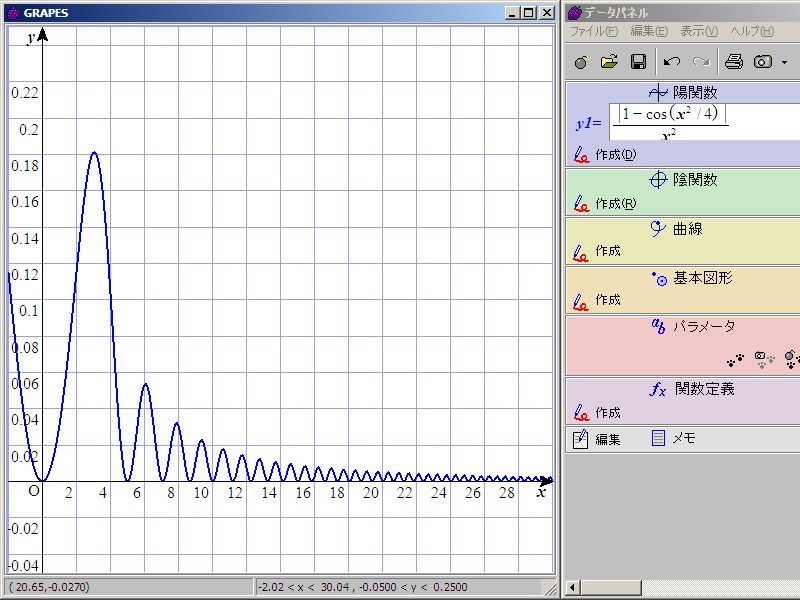Capture the graph with the camera icon
The image size is (800, 600).
pyautogui.click(x=763, y=62)
